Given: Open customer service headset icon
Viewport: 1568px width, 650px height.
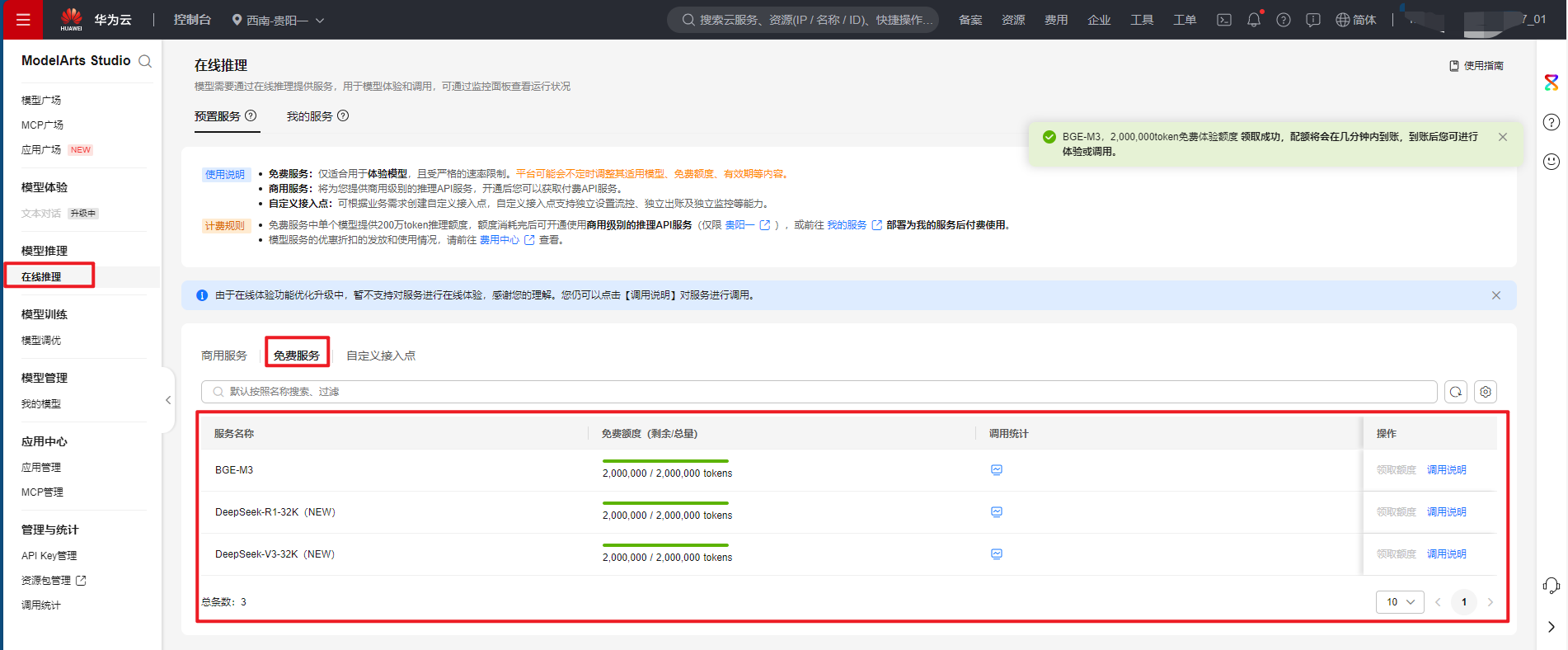Looking at the screenshot, I should [x=1552, y=586].
